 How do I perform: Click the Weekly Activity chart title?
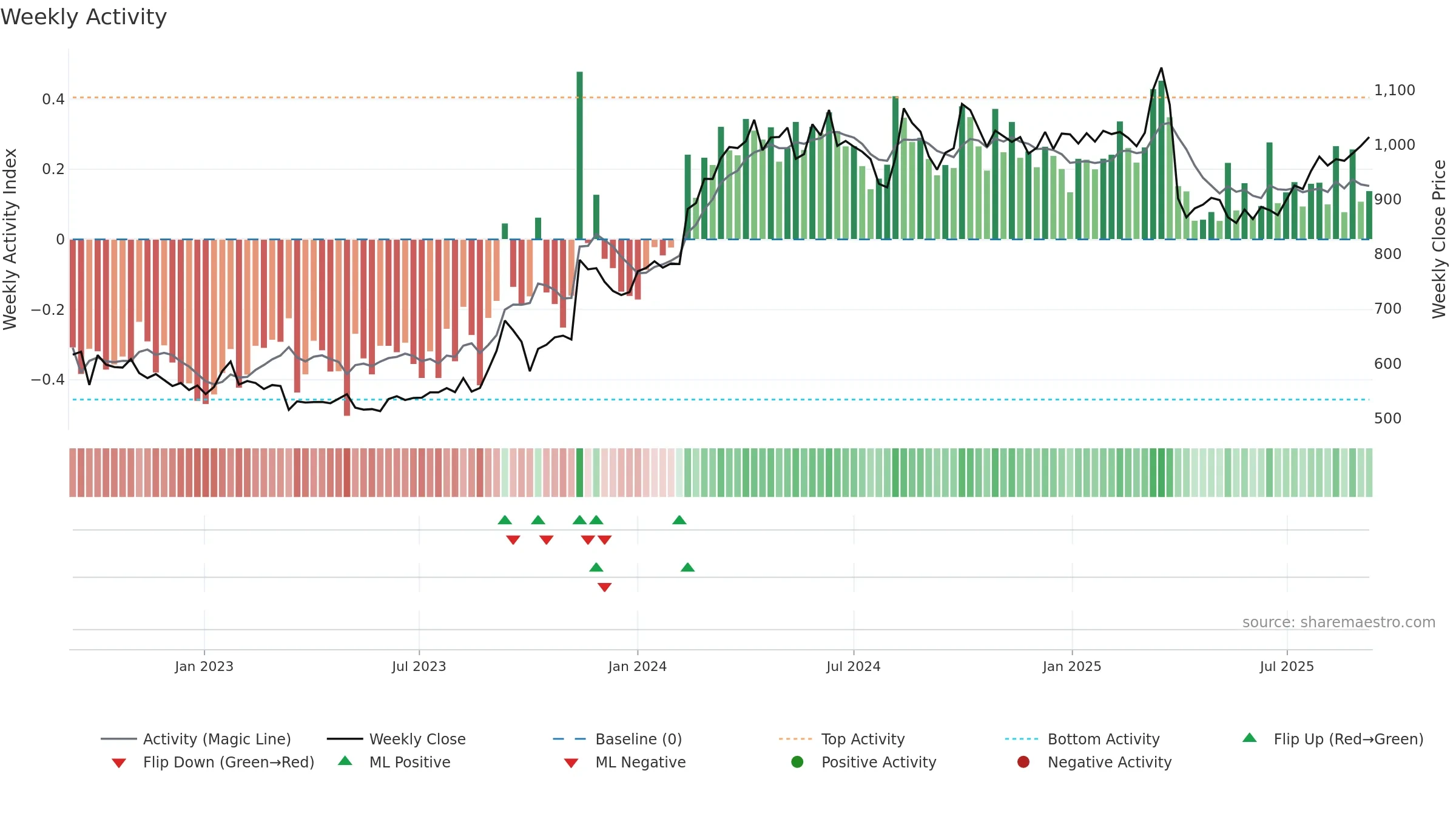[x=84, y=17]
